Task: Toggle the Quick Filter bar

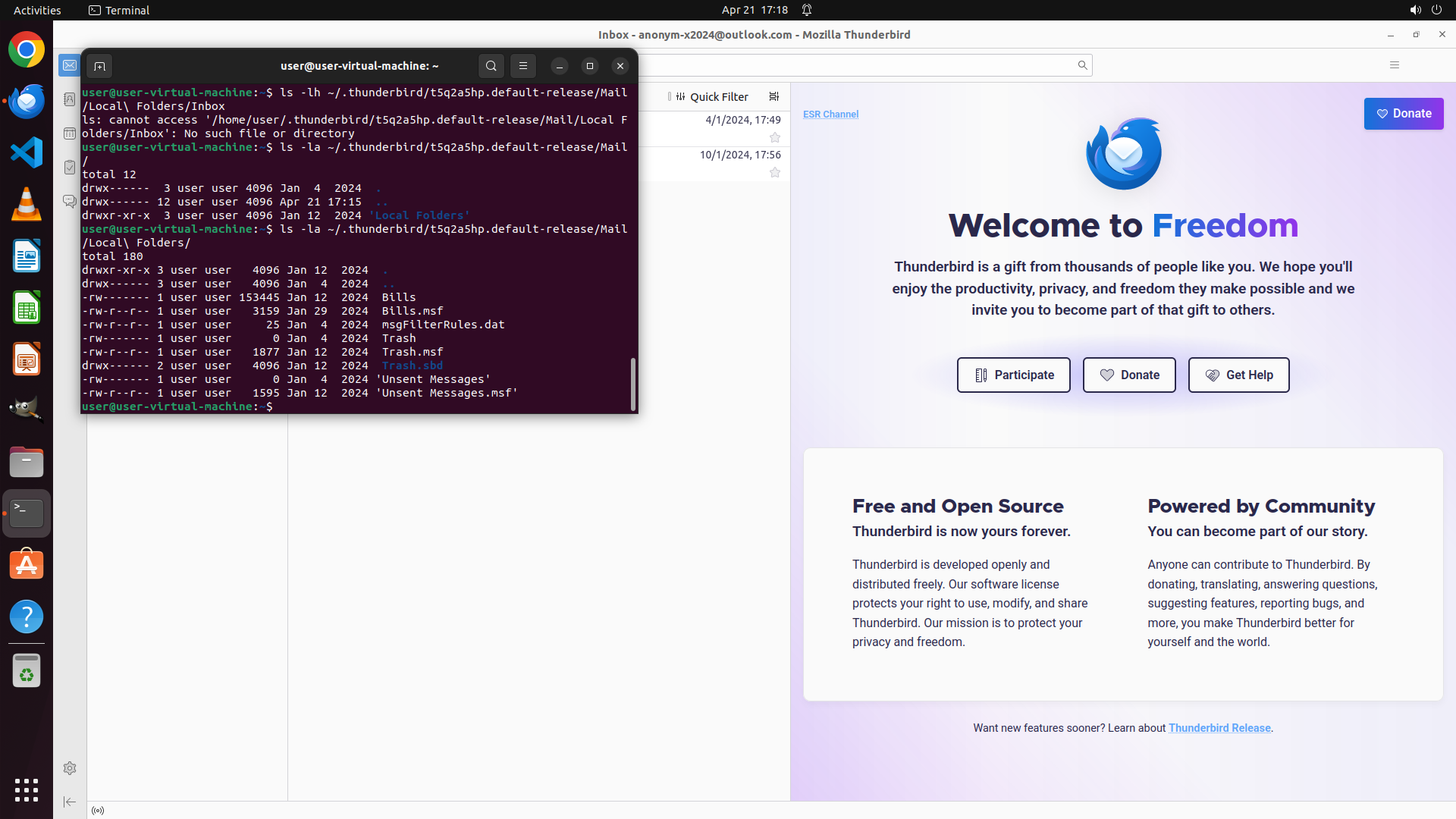Action: pyautogui.click(x=711, y=97)
